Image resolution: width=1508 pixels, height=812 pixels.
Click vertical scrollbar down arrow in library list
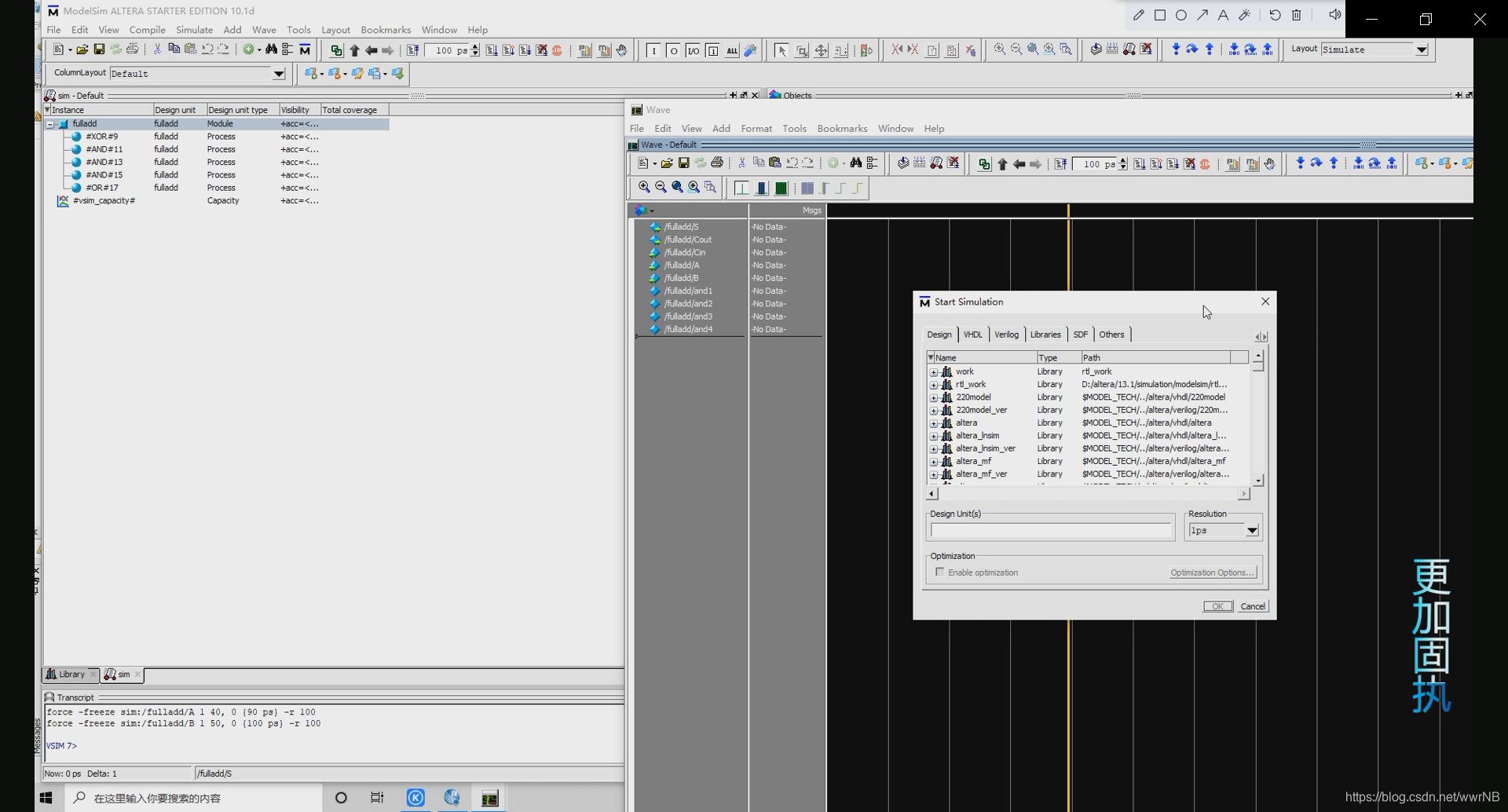(x=1258, y=481)
